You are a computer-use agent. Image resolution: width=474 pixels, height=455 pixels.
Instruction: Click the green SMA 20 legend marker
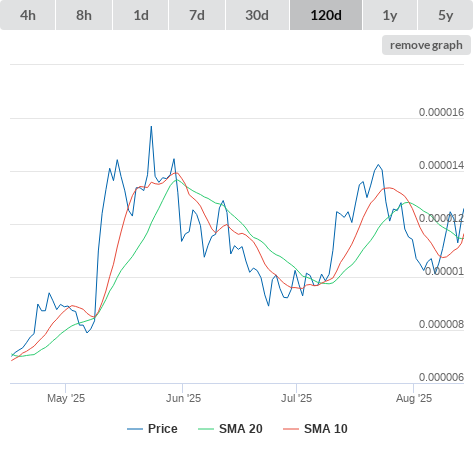tap(206, 429)
